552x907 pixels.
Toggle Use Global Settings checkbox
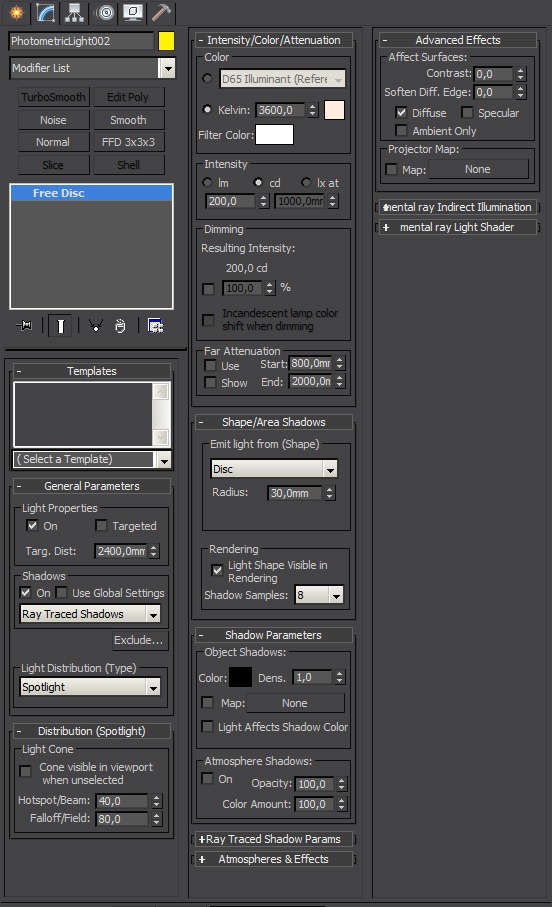coord(61,593)
